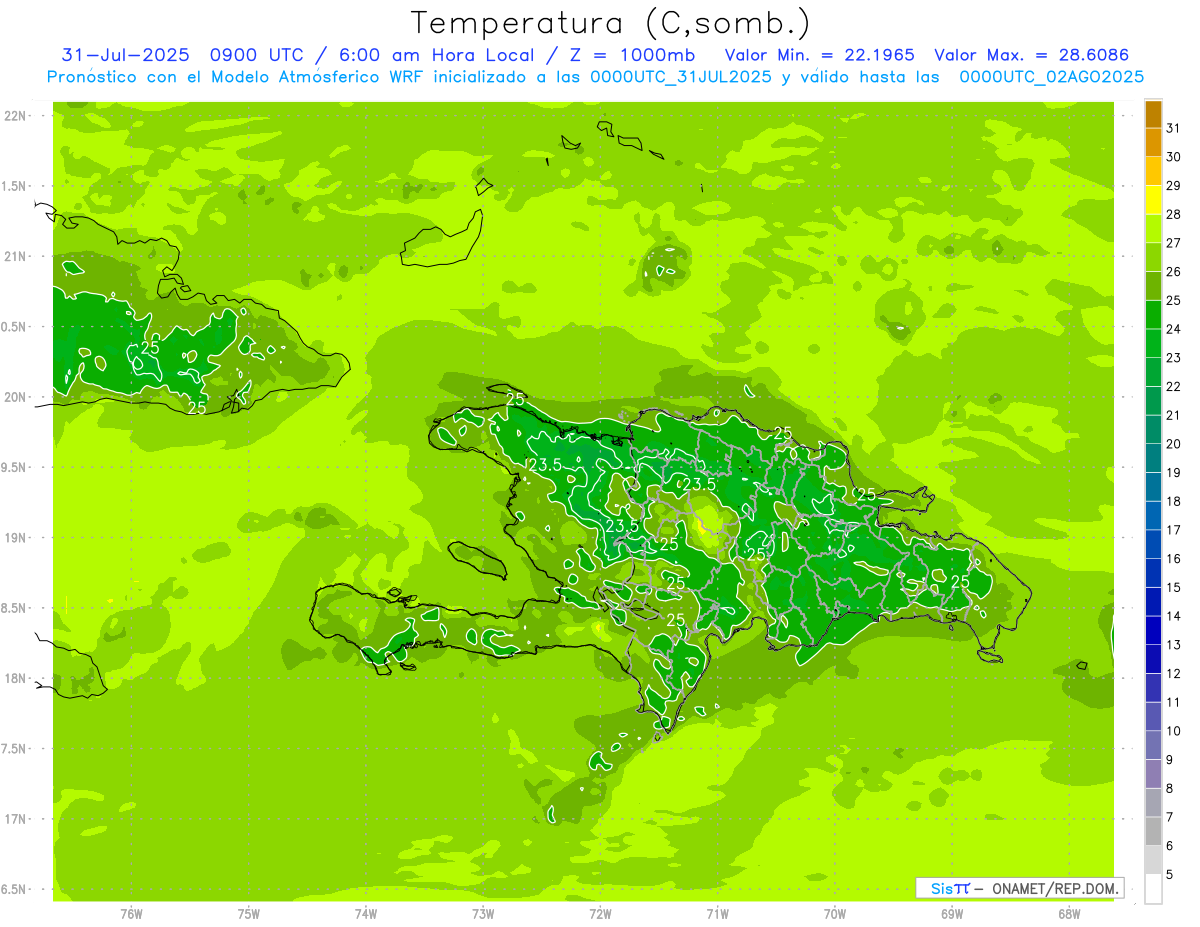
Task: Click the '21N' latitude axis label
Action: point(14,257)
